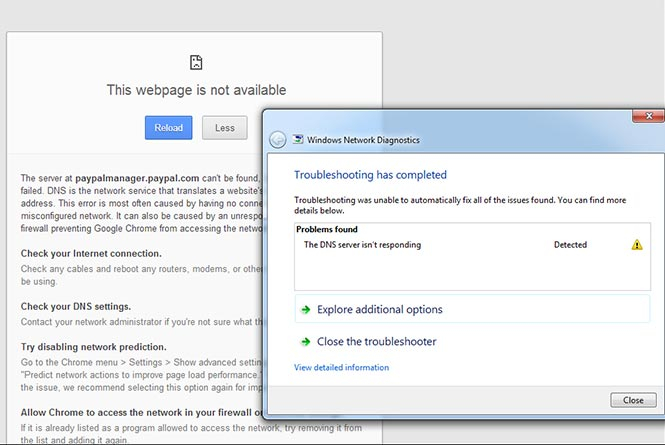Image resolution: width=665 pixels, height=445 pixels.
Task: Click the Detected status text
Action: 570,245
